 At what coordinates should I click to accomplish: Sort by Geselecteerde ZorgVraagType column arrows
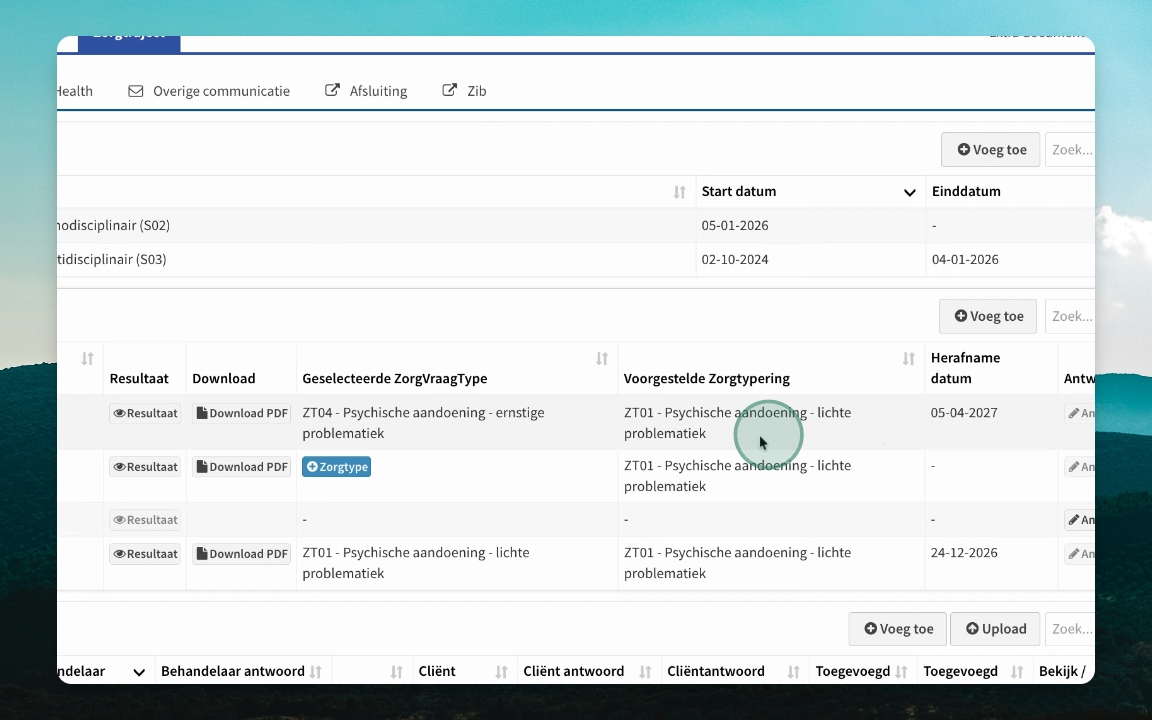pyautogui.click(x=602, y=359)
